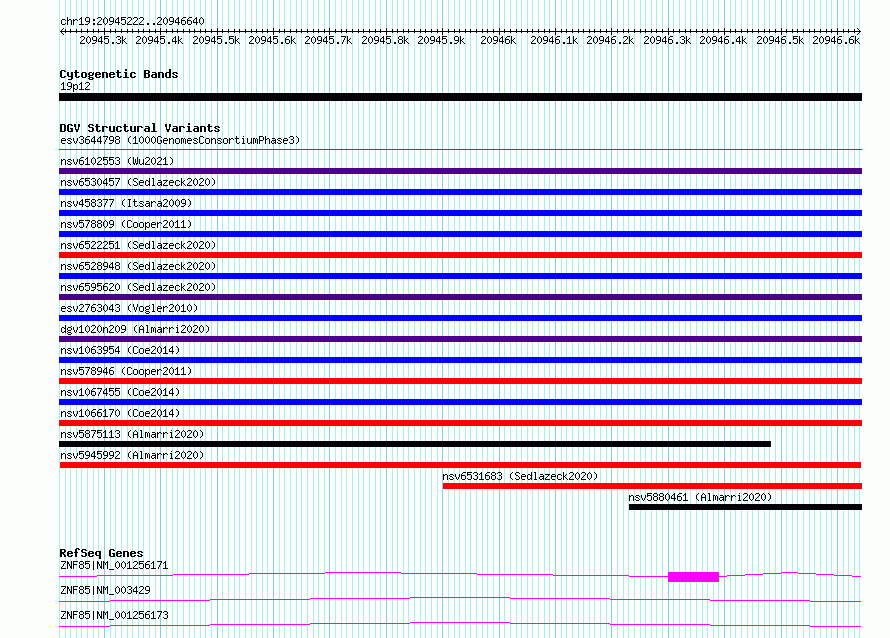The image size is (890, 638).
Task: Open gene ZNF85|NM_001256173
Action: 114,615
